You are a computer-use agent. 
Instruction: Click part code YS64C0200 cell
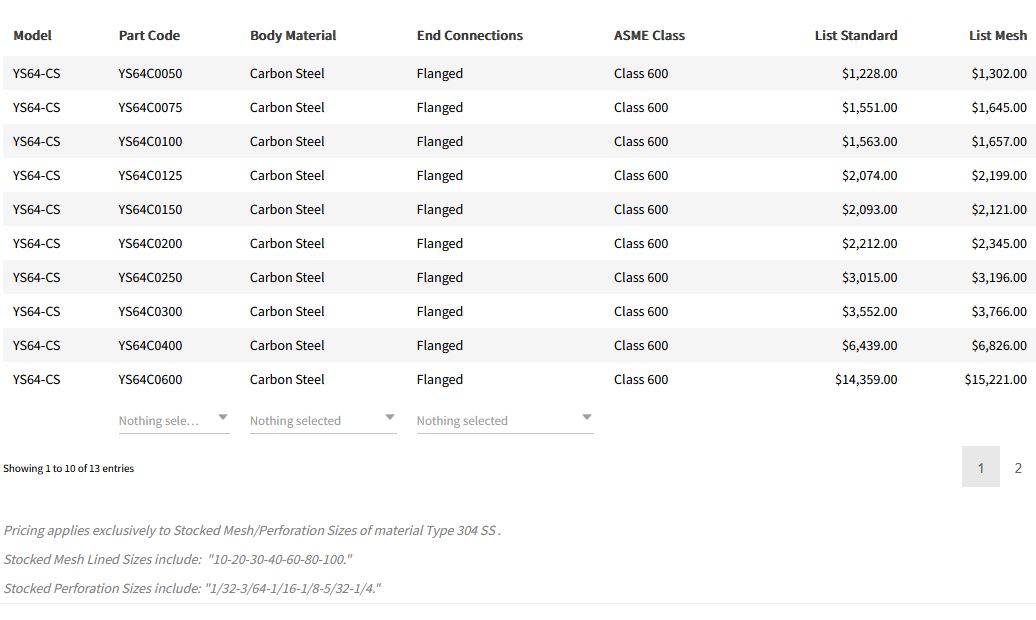150,243
